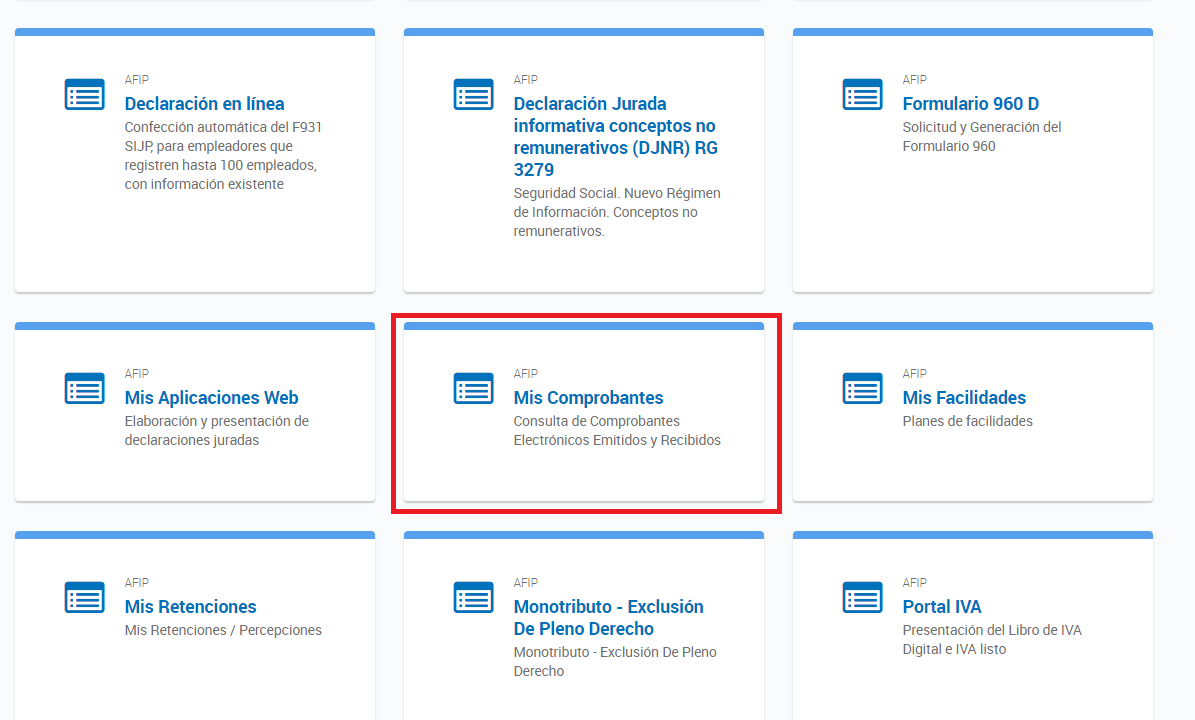Click the gray Monotributo exclusion description text
Screen dimensions: 1195x720
[615, 661]
